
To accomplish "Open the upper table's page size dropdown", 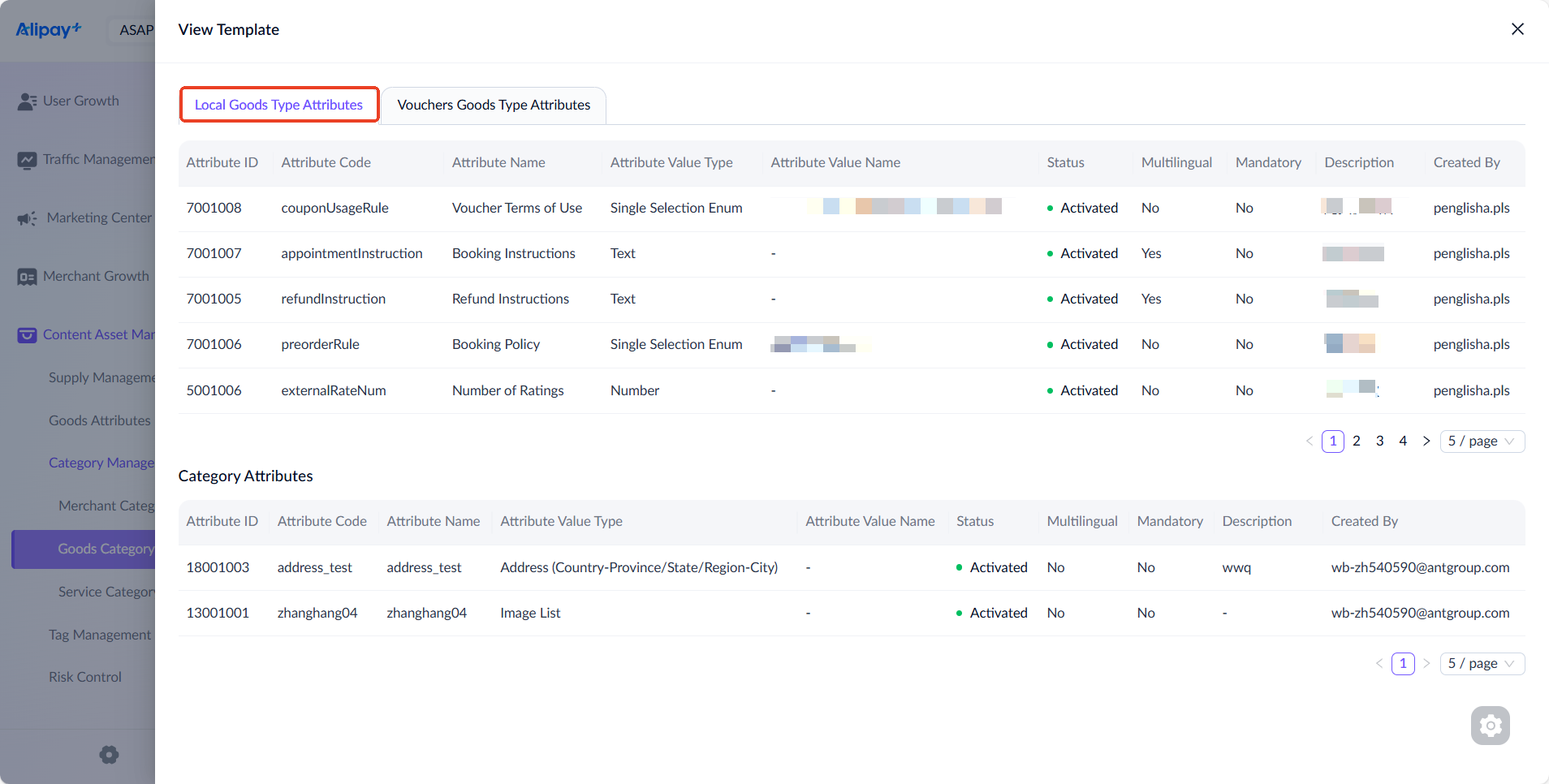I will (1482, 442).
